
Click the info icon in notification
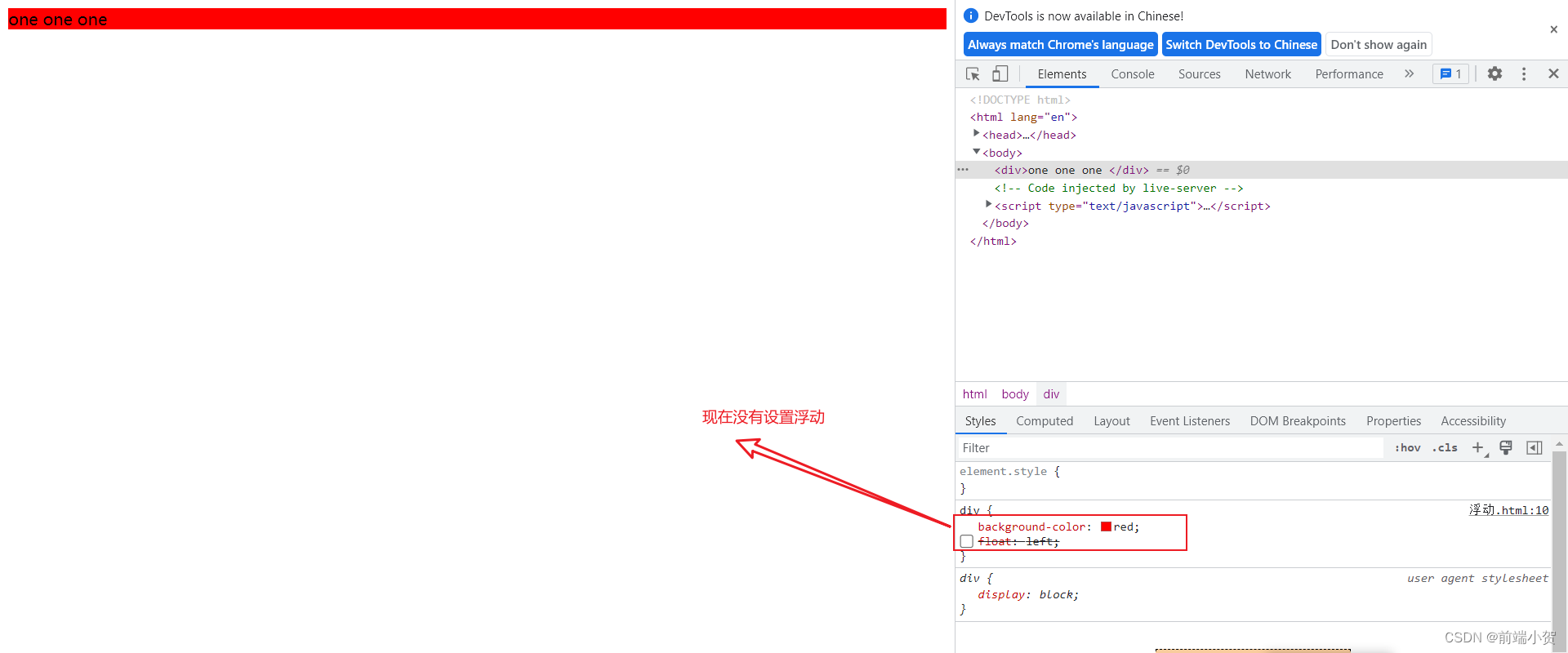point(971,16)
